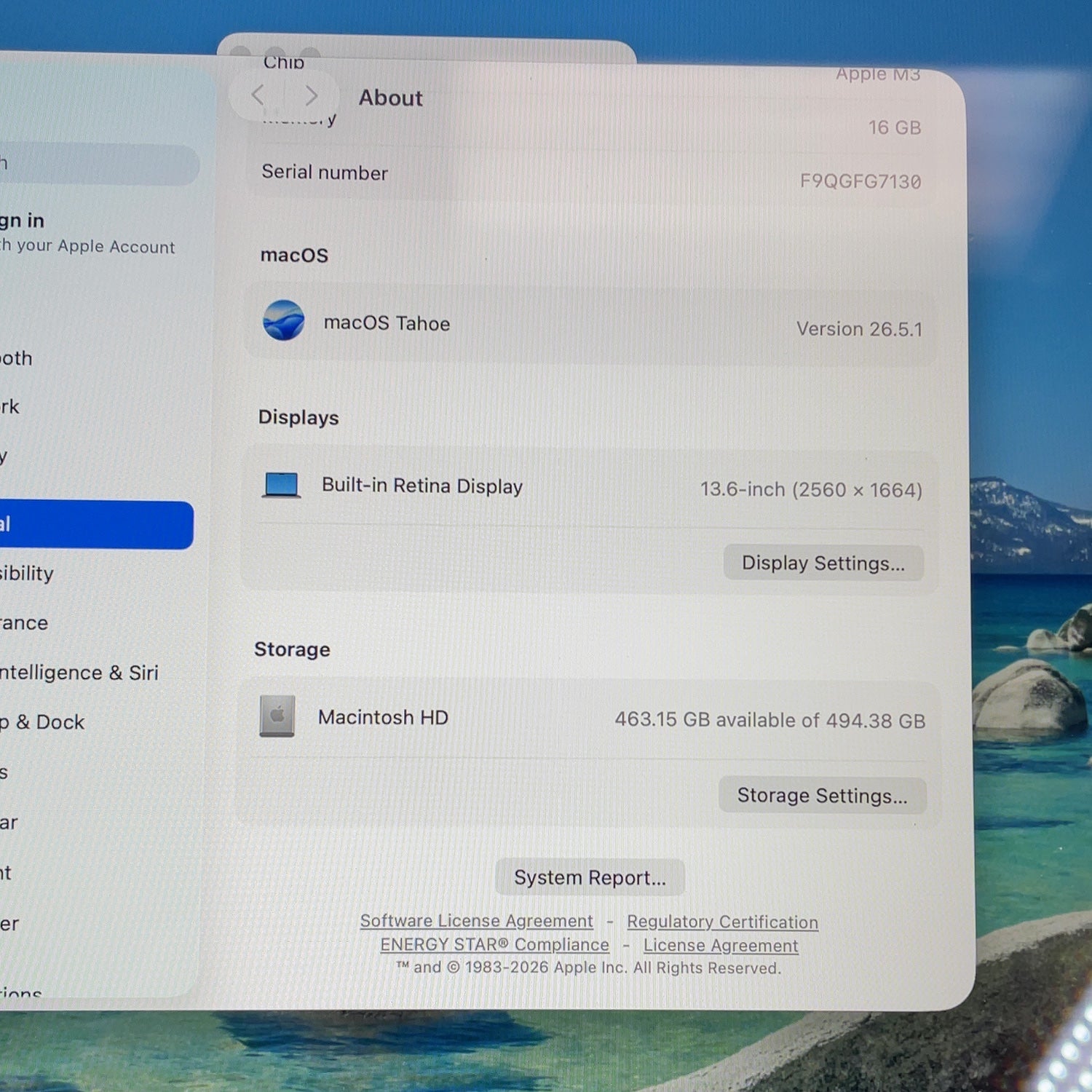Screen dimensions: 1092x1092
Task: Click the "macOS" section heading
Action: click(x=294, y=255)
